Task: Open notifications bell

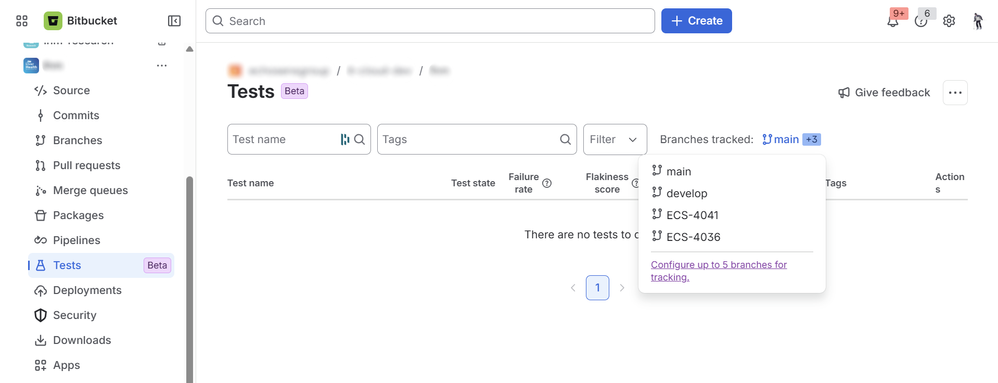Action: [x=893, y=21]
